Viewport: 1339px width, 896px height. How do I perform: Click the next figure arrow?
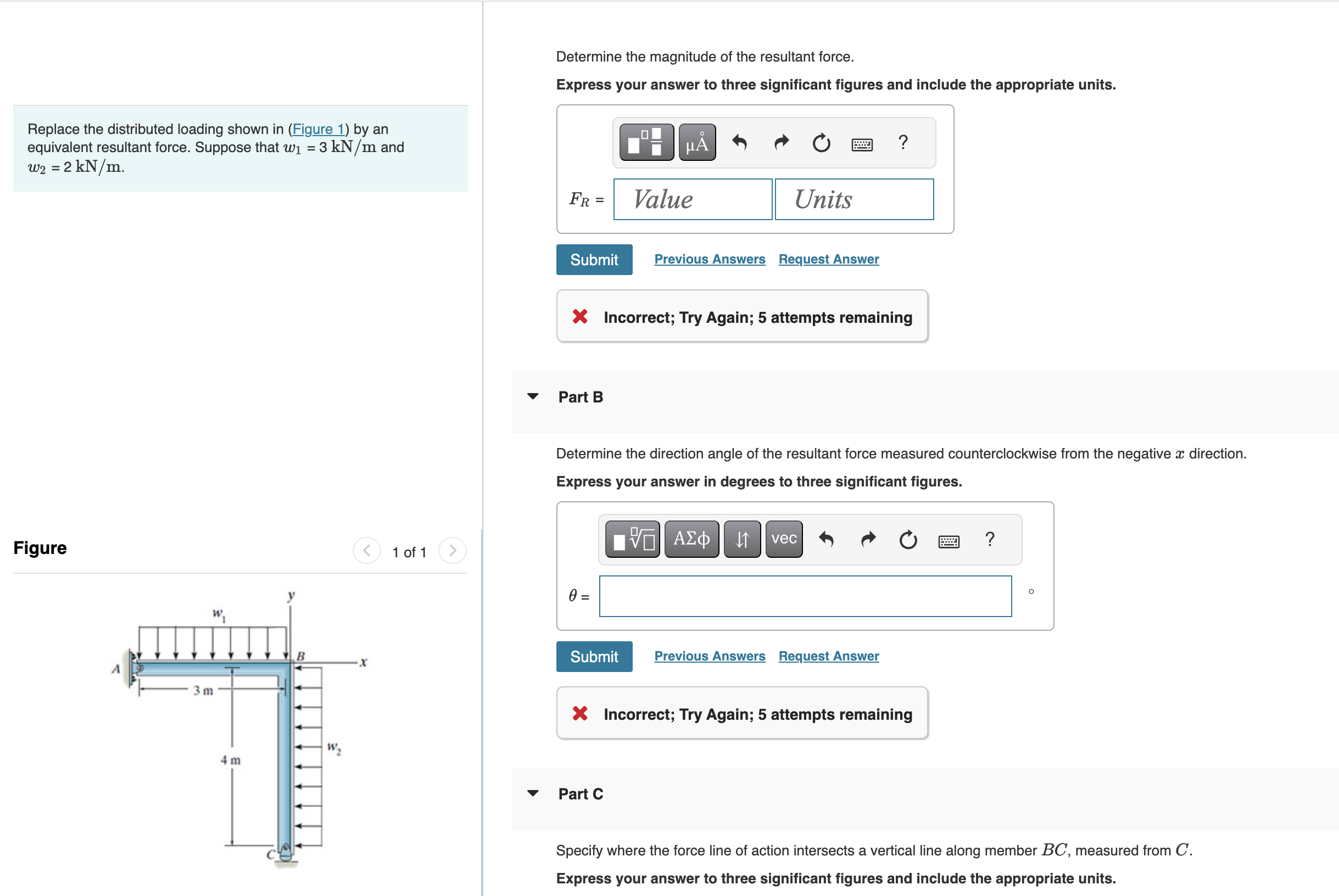tap(452, 550)
